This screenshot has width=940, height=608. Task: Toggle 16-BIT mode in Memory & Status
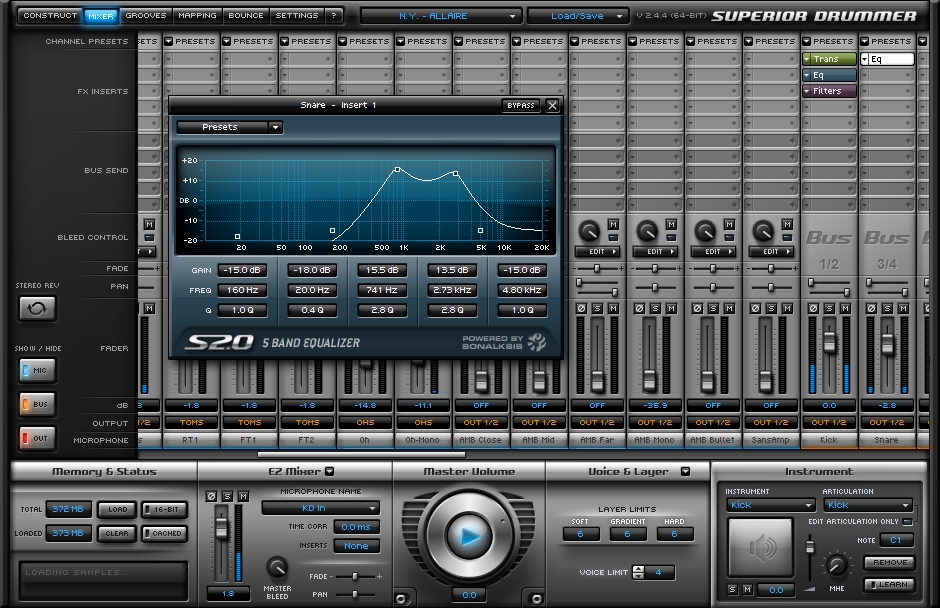pos(165,510)
